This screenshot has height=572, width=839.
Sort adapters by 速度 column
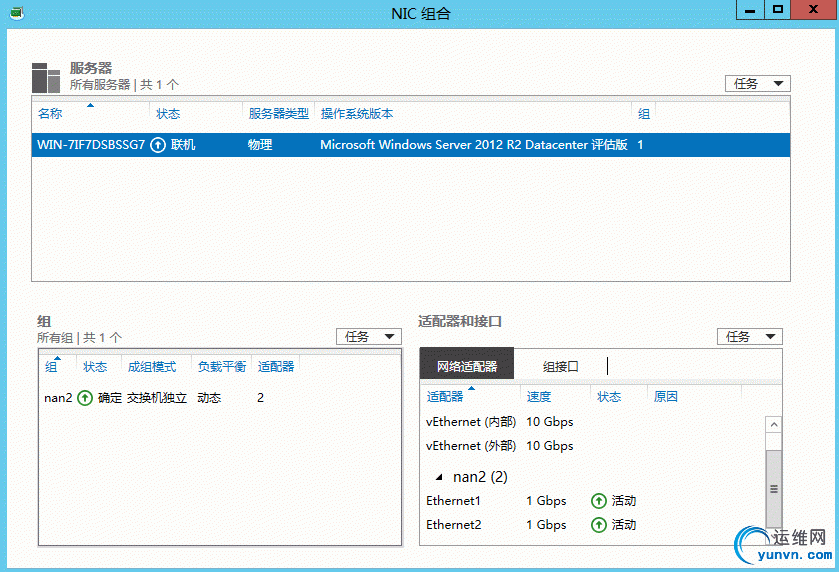pos(539,396)
